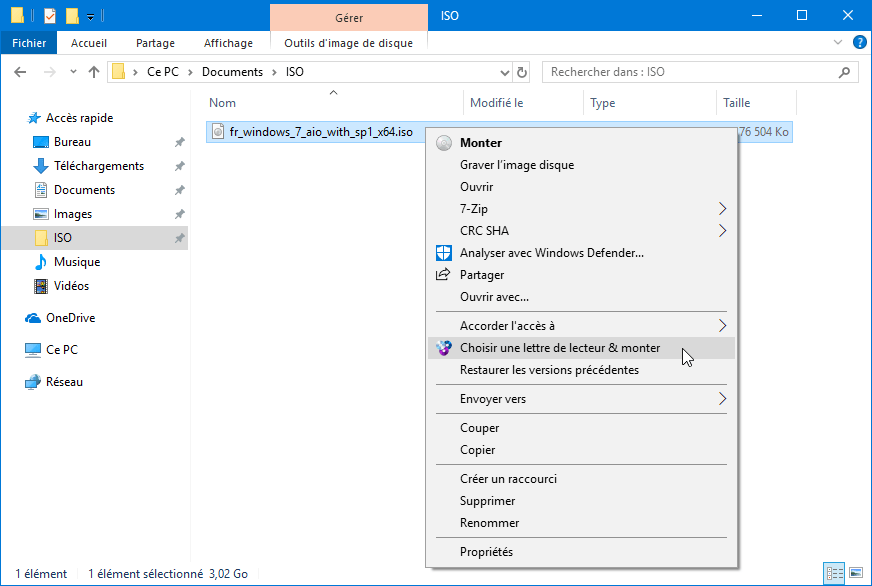Screen dimensions: 872x586
Task: Choose Copier in context menu
Action: pyautogui.click(x=477, y=450)
